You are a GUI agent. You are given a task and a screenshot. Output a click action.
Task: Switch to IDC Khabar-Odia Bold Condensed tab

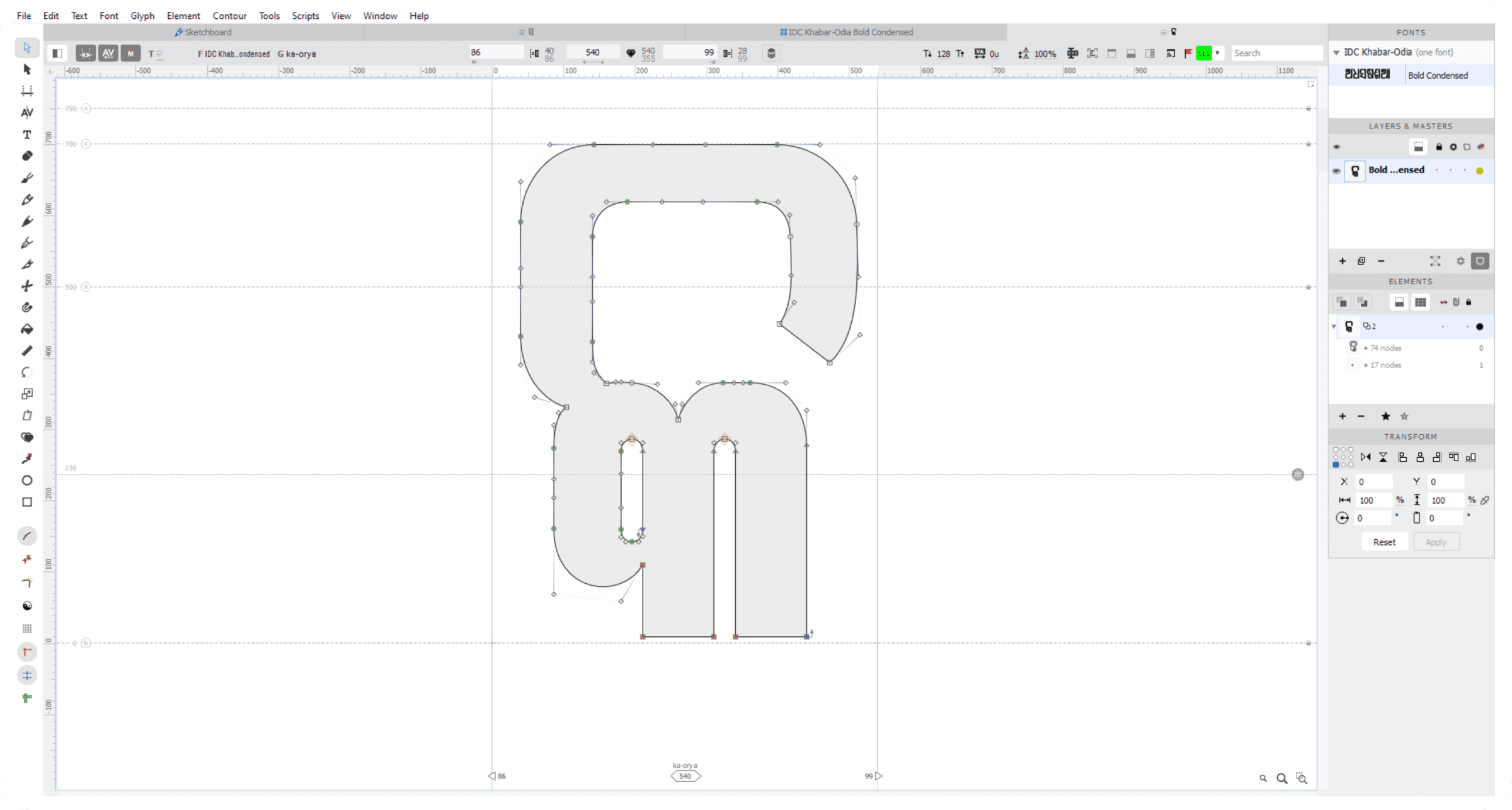(x=845, y=32)
